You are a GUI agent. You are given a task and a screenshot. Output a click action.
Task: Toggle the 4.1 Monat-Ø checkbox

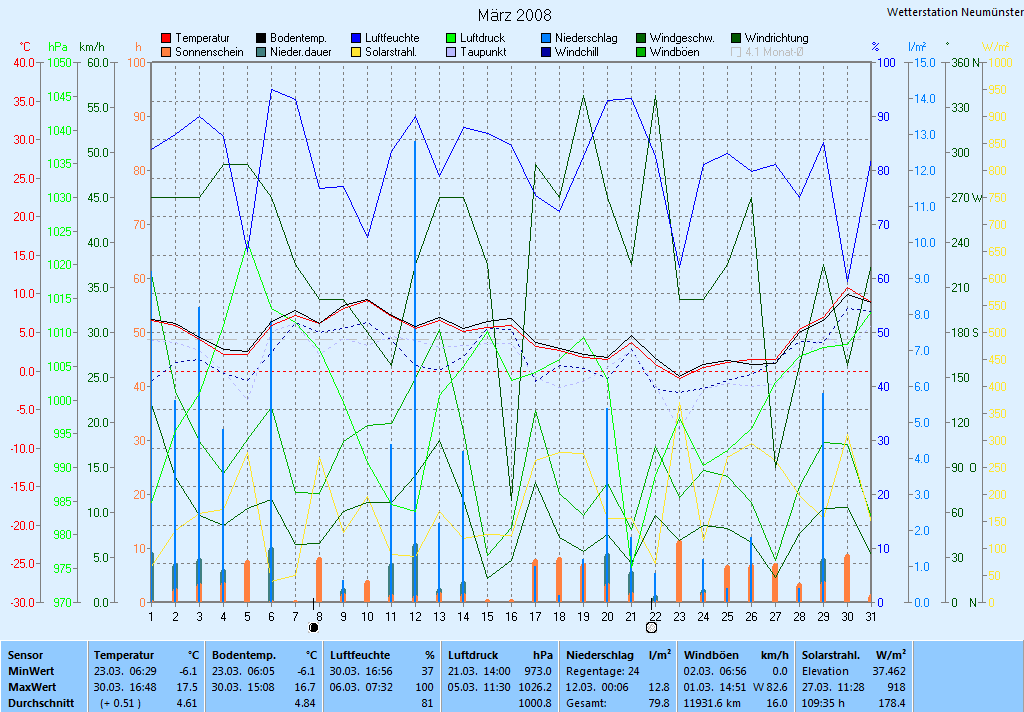(736, 52)
